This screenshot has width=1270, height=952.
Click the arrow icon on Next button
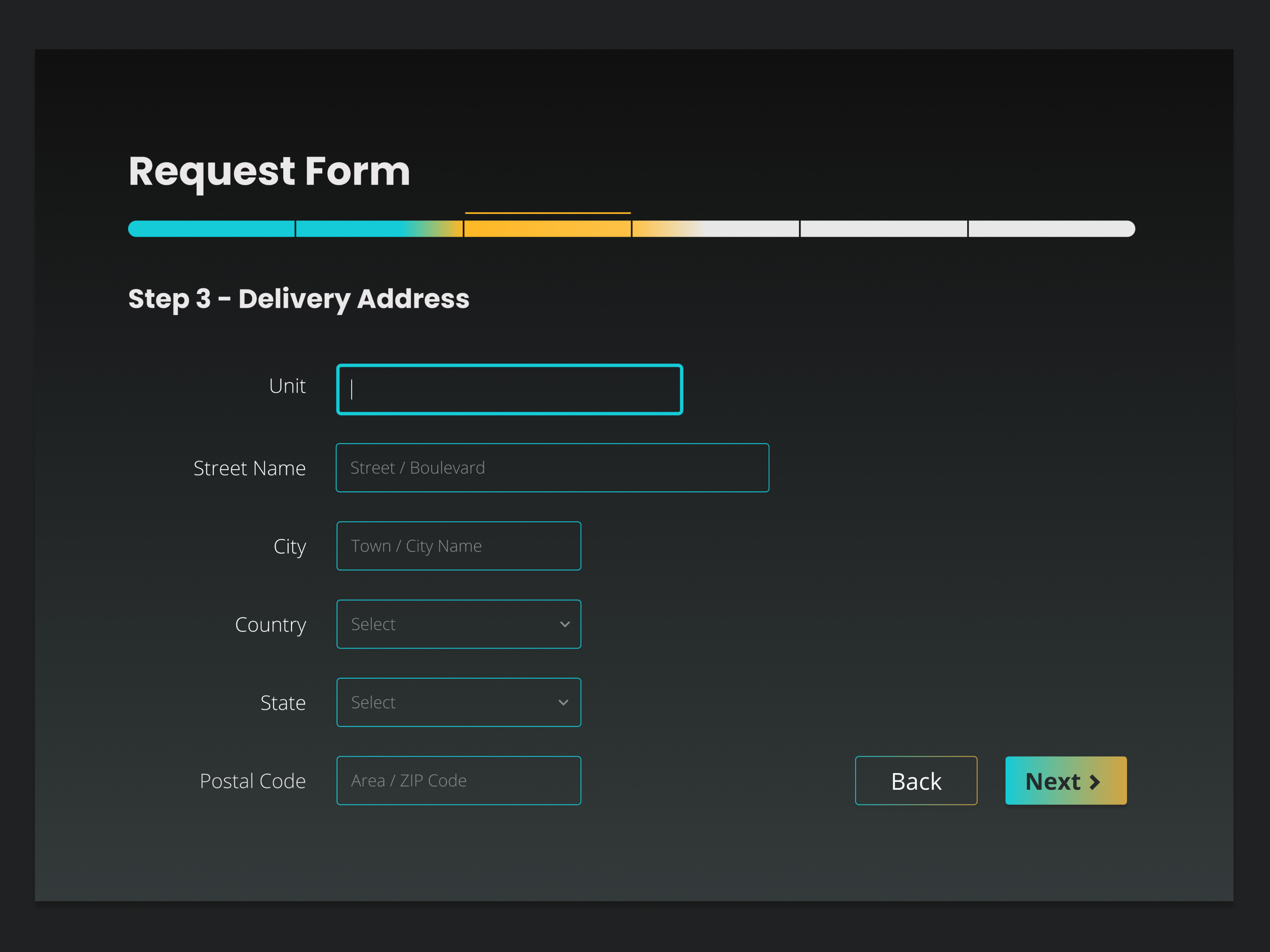1095,781
